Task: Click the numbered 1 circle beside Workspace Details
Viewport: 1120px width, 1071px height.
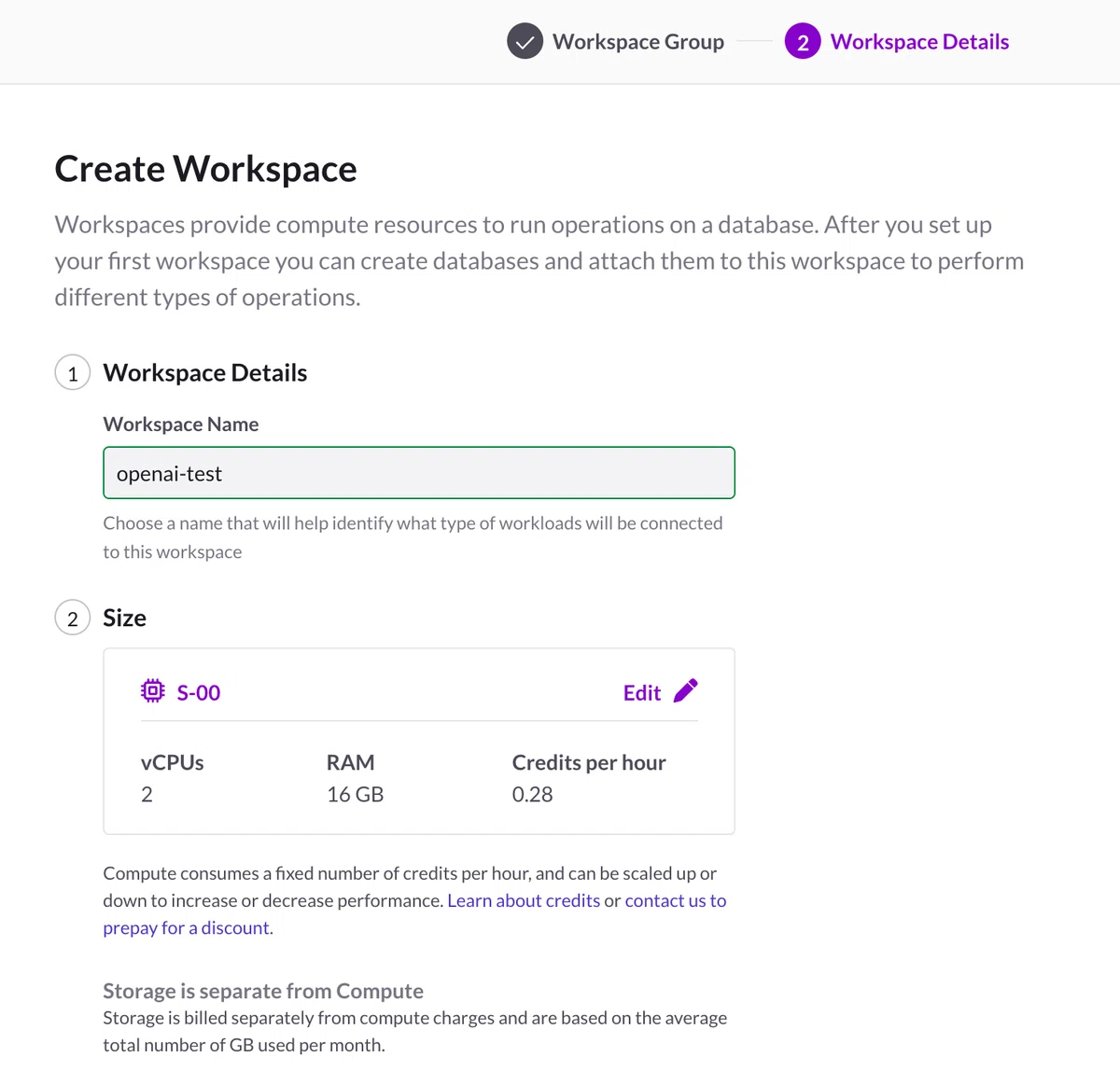Action: click(73, 373)
